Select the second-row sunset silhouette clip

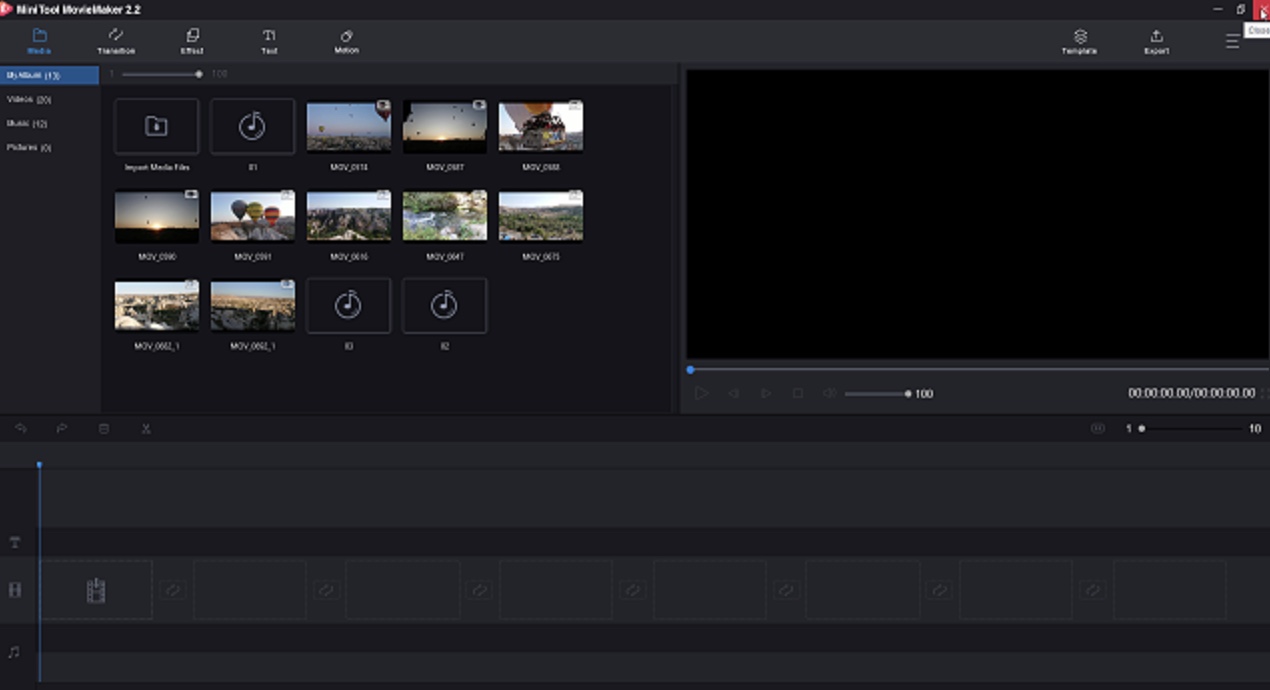tap(157, 216)
